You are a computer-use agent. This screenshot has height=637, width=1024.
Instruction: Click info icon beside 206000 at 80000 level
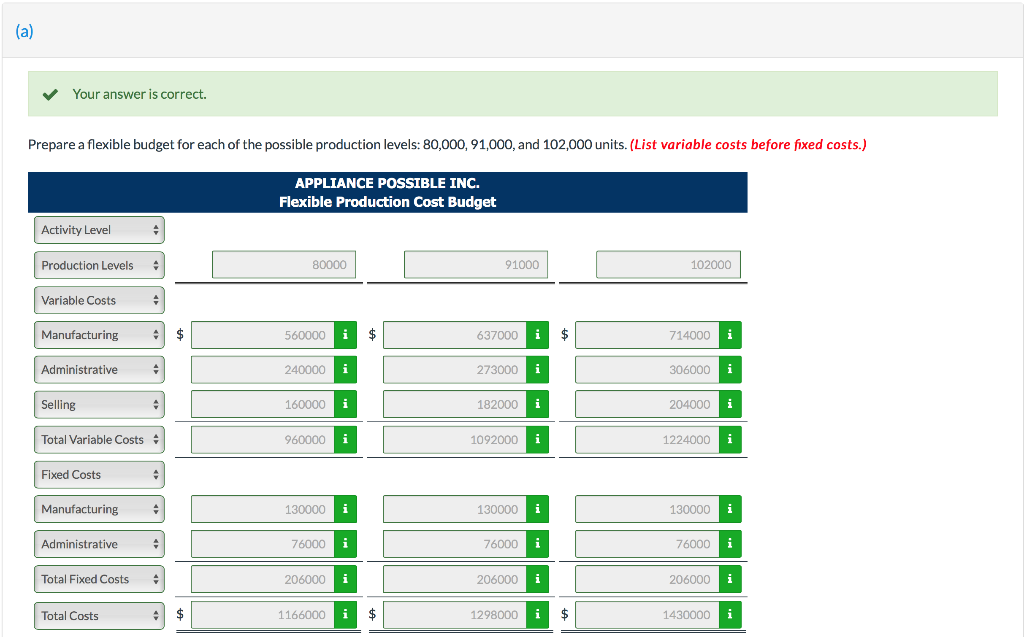(345, 579)
